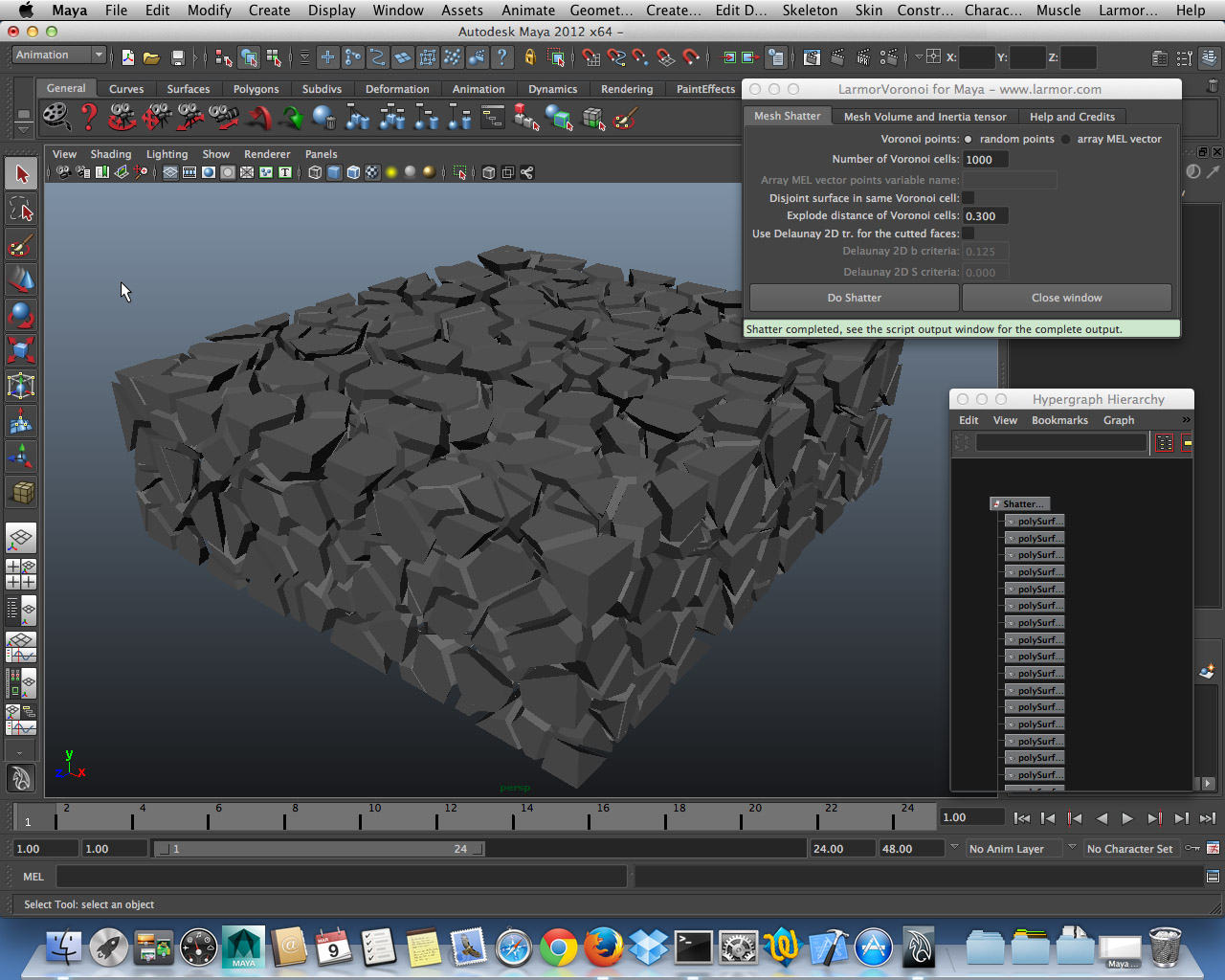The width and height of the screenshot is (1225, 980).
Task: Toggle textured display checker icon
Action: coord(372,172)
